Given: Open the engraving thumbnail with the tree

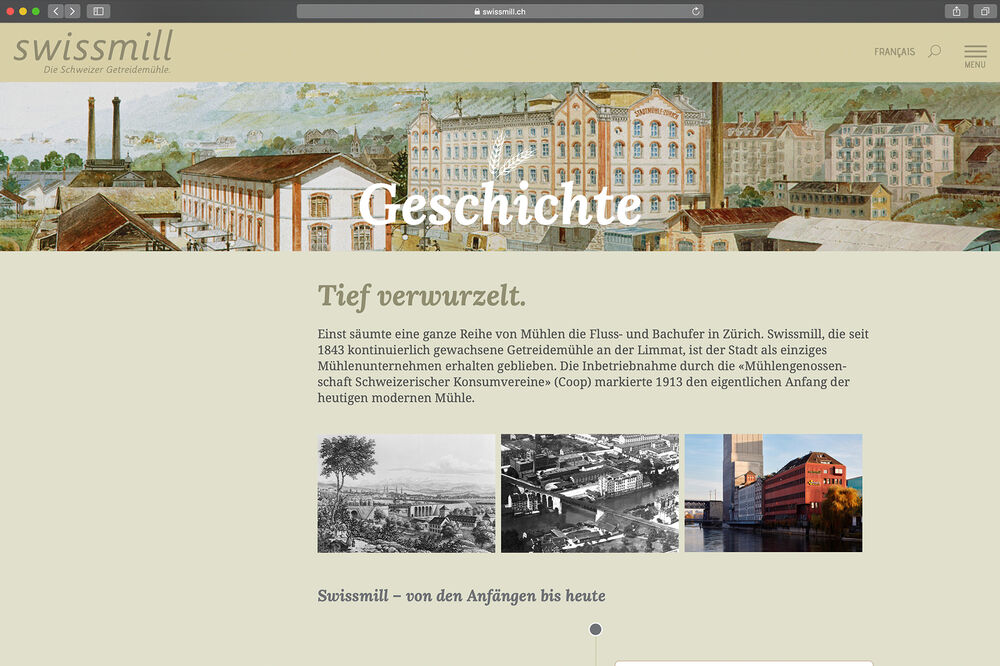Looking at the screenshot, I should coord(406,493).
